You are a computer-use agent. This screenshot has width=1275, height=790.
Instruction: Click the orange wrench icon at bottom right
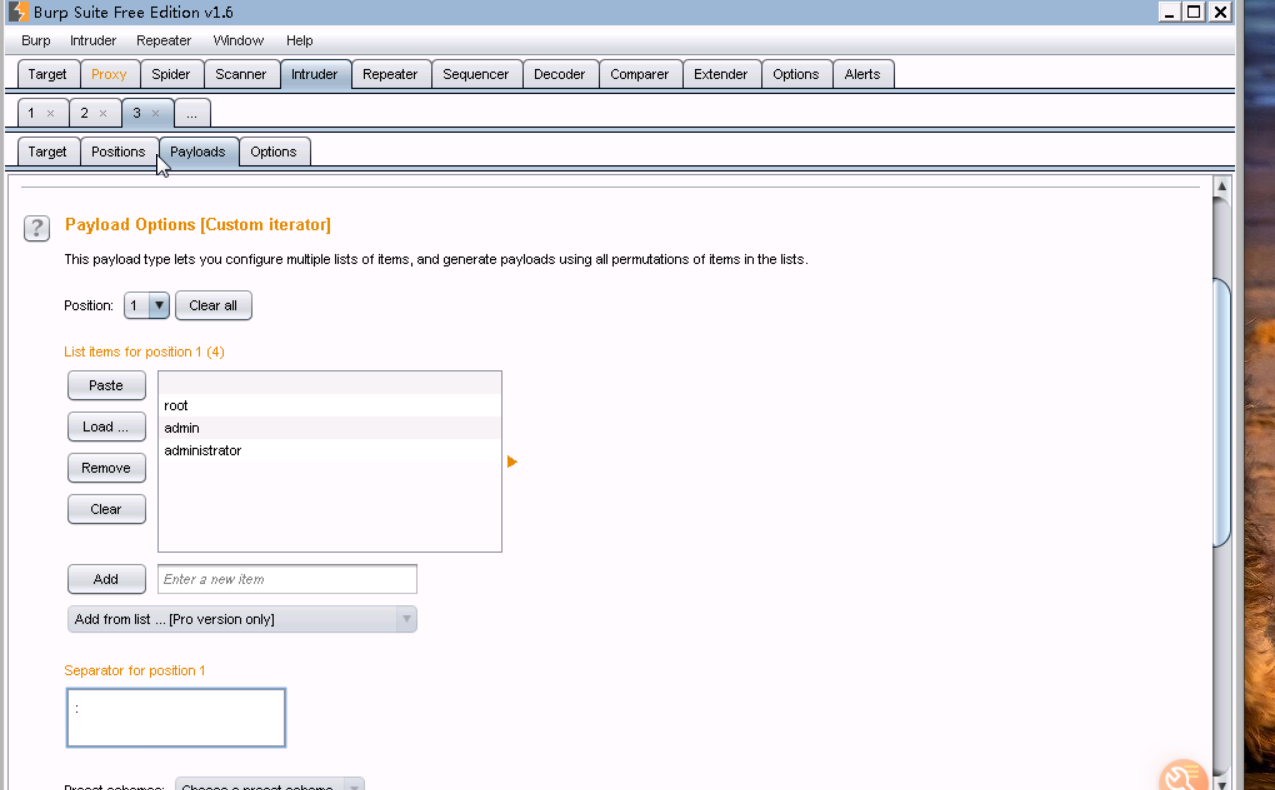pyautogui.click(x=1184, y=777)
